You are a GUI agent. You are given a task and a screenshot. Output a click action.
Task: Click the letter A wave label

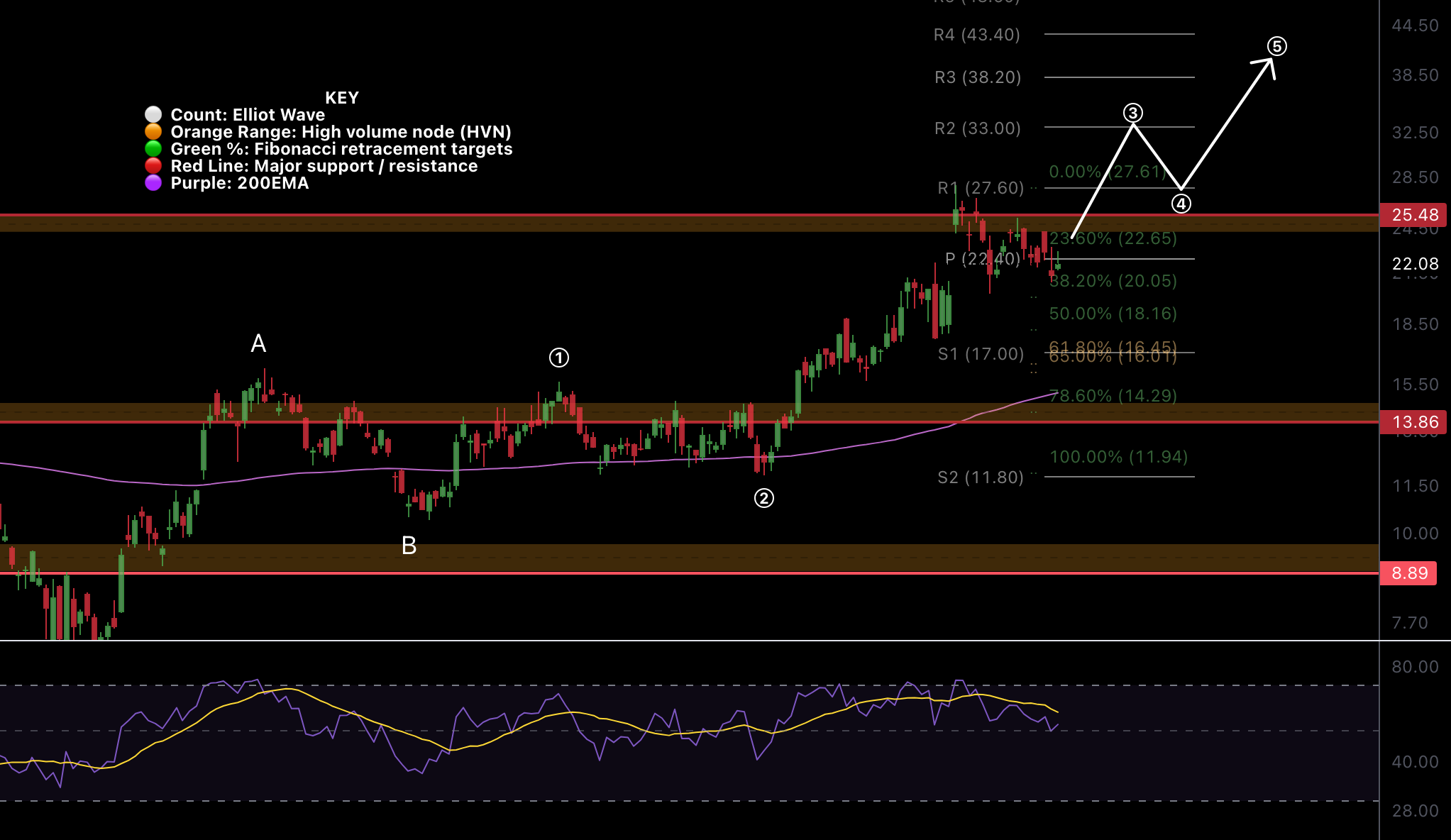click(x=258, y=344)
